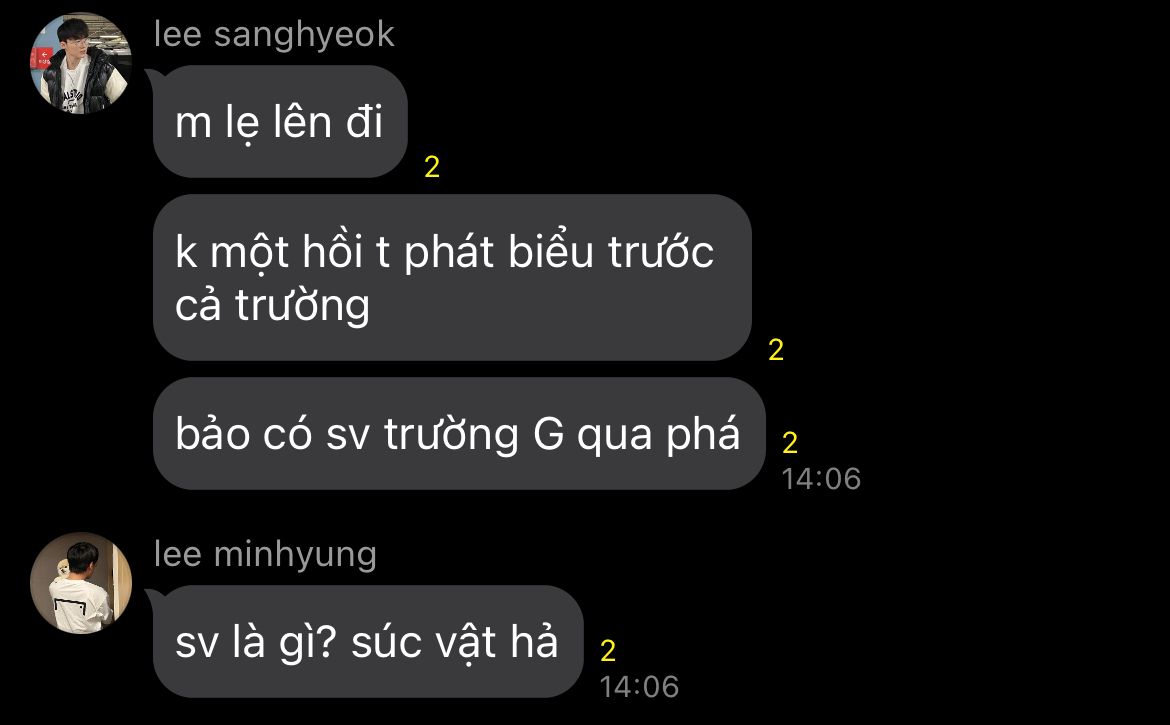The height and width of the screenshot is (725, 1170).
Task: Click the 14:06 timestamp beside 'súc vật hả' message
Action: coord(639,687)
